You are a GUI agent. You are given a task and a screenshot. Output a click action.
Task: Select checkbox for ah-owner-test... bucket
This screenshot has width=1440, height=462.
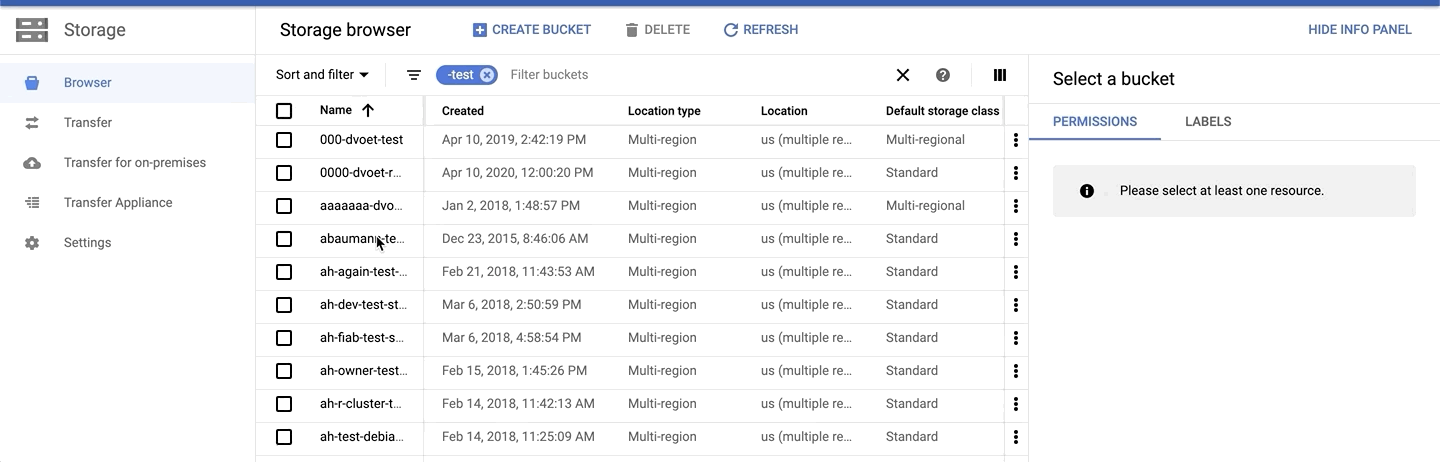point(284,371)
